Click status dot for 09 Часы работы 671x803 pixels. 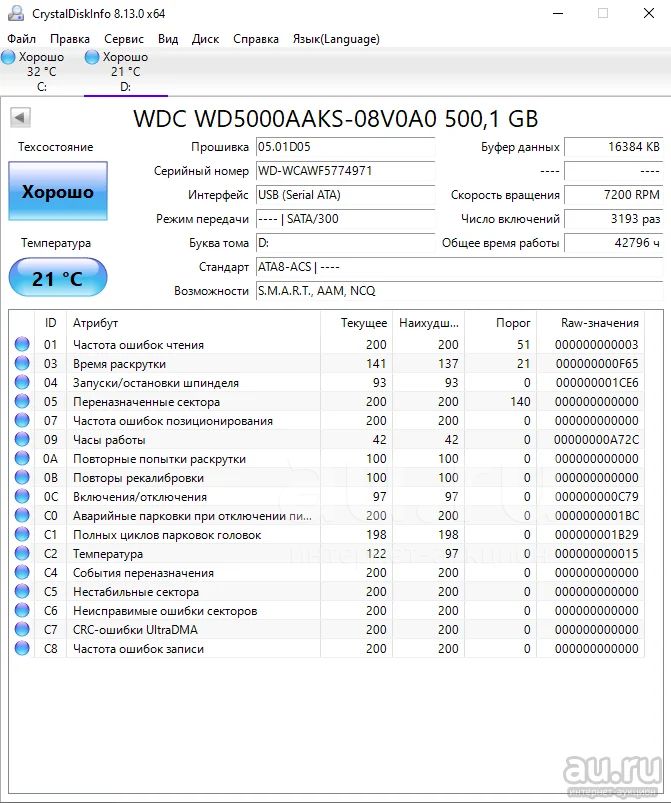[22, 439]
